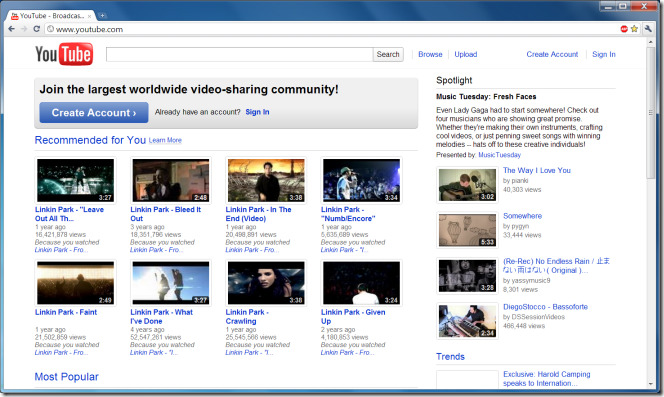Click (Re-Rec) No Endless Rain title
The width and height of the screenshot is (664, 397).
[x=556, y=266]
